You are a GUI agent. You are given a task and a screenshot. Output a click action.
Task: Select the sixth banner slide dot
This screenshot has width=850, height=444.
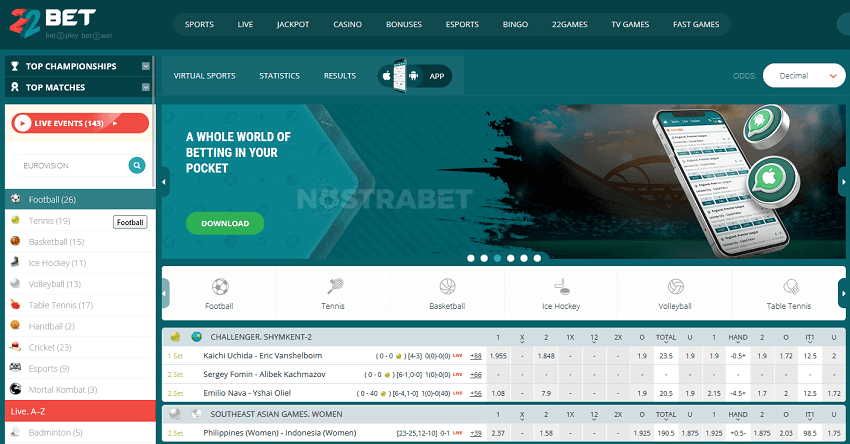click(537, 259)
